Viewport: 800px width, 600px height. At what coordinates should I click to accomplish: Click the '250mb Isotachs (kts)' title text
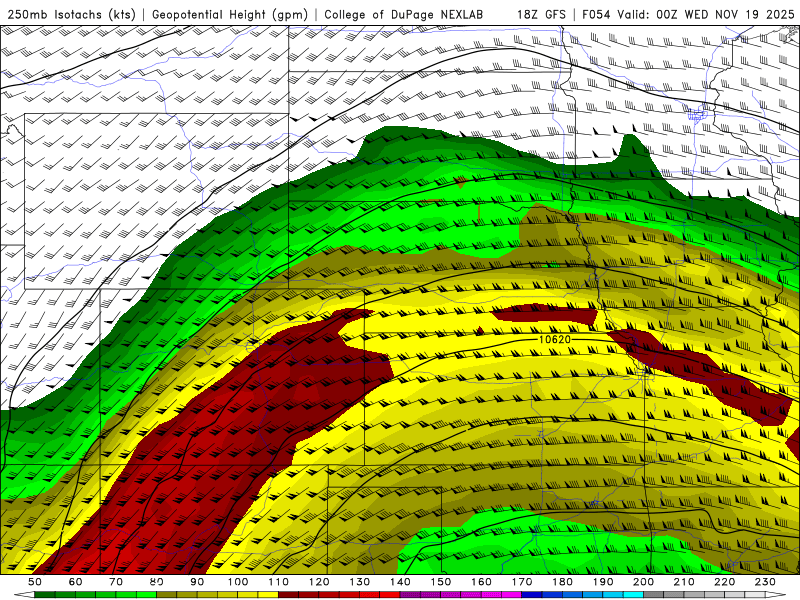click(x=72, y=14)
